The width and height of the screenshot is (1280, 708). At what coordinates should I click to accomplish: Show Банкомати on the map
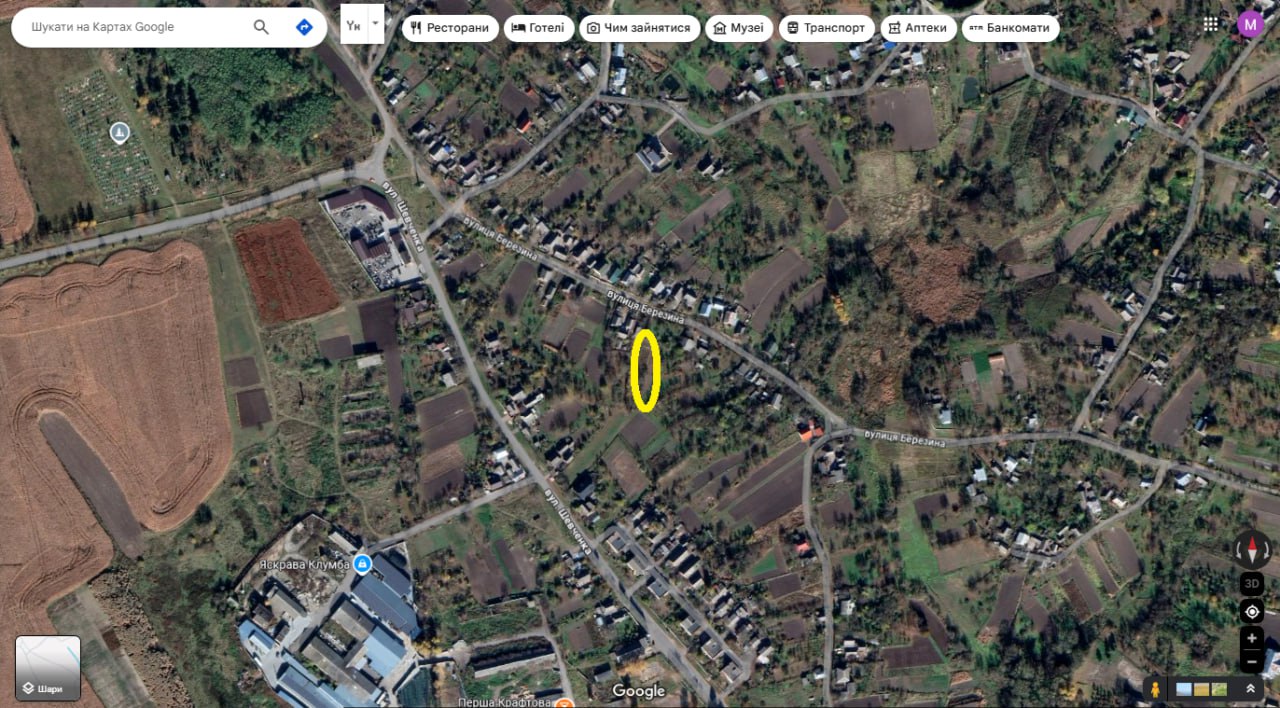tap(1010, 28)
